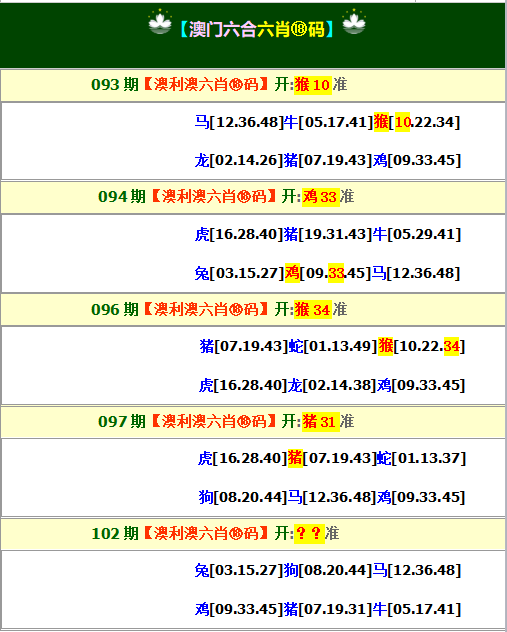Click 虎[16.28.40] under period 096
507x632 pixels.
243,385
